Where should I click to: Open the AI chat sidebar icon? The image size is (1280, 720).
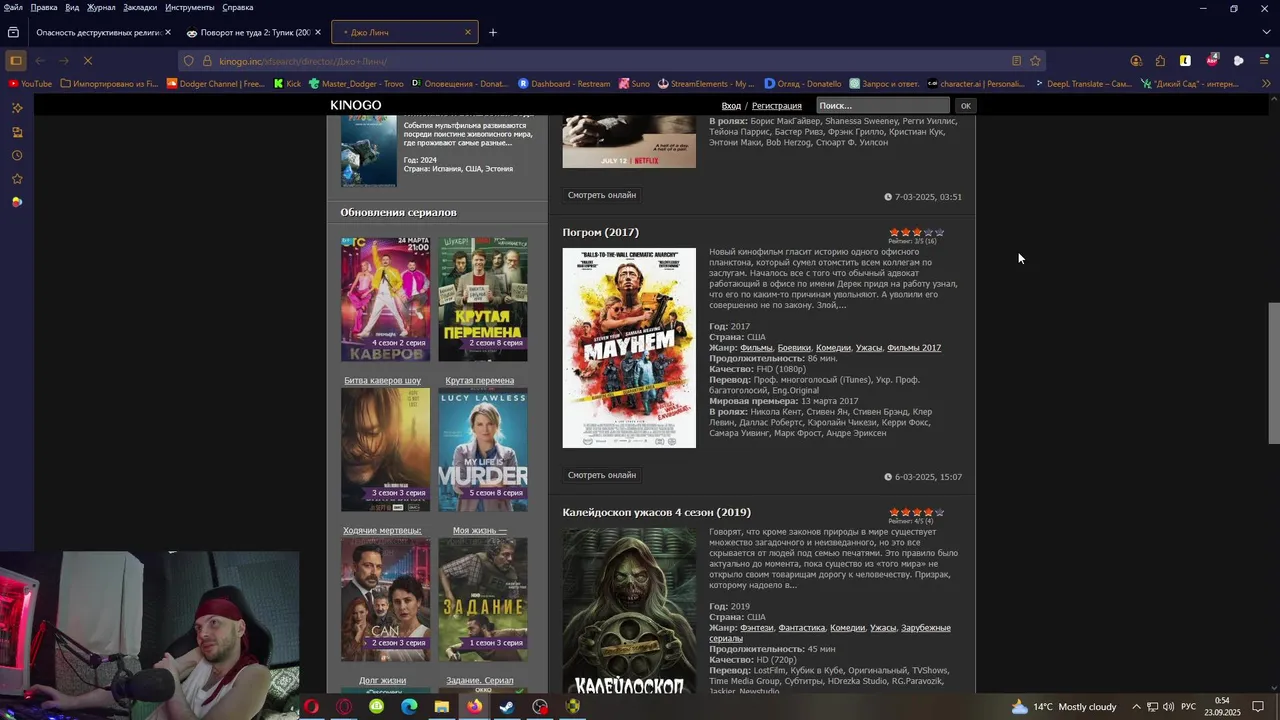tap(16, 108)
